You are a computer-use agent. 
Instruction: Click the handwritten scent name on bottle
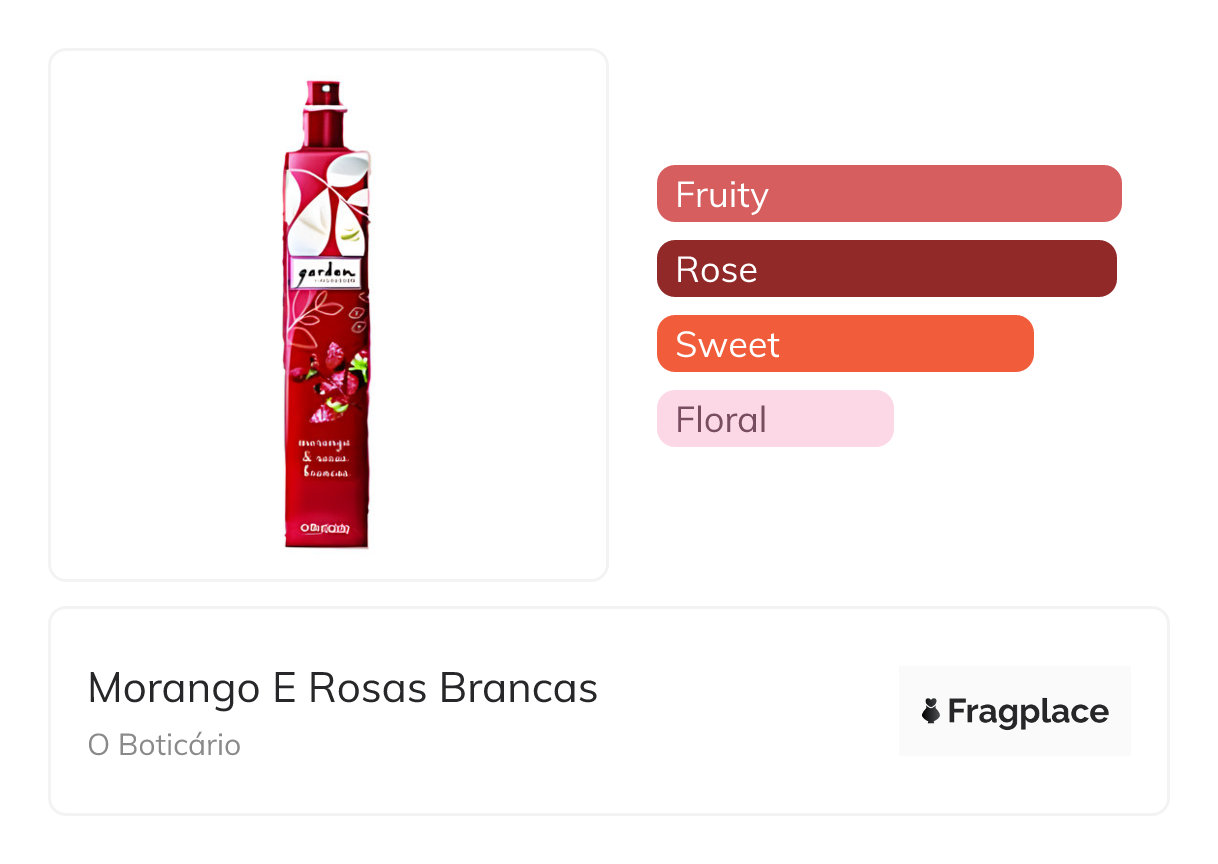[x=324, y=457]
